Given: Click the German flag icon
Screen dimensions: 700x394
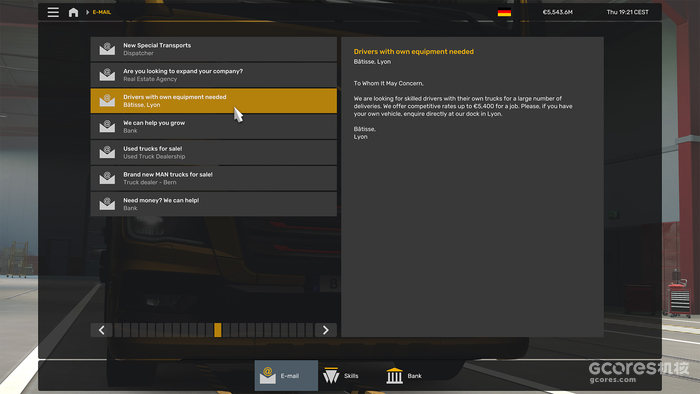Looking at the screenshot, I should coord(504,12).
